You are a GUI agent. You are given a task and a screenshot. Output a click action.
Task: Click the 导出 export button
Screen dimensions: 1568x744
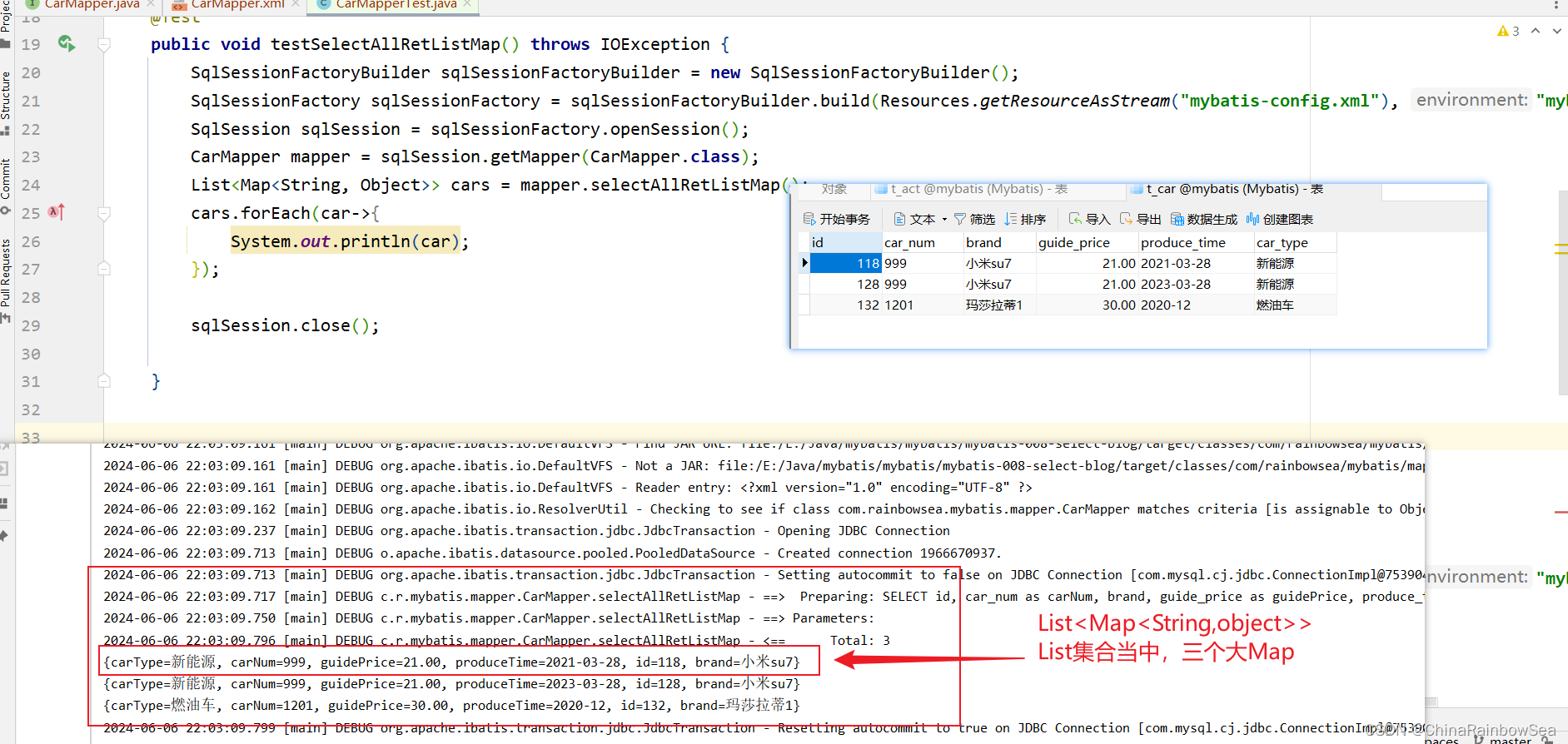tap(1140, 219)
